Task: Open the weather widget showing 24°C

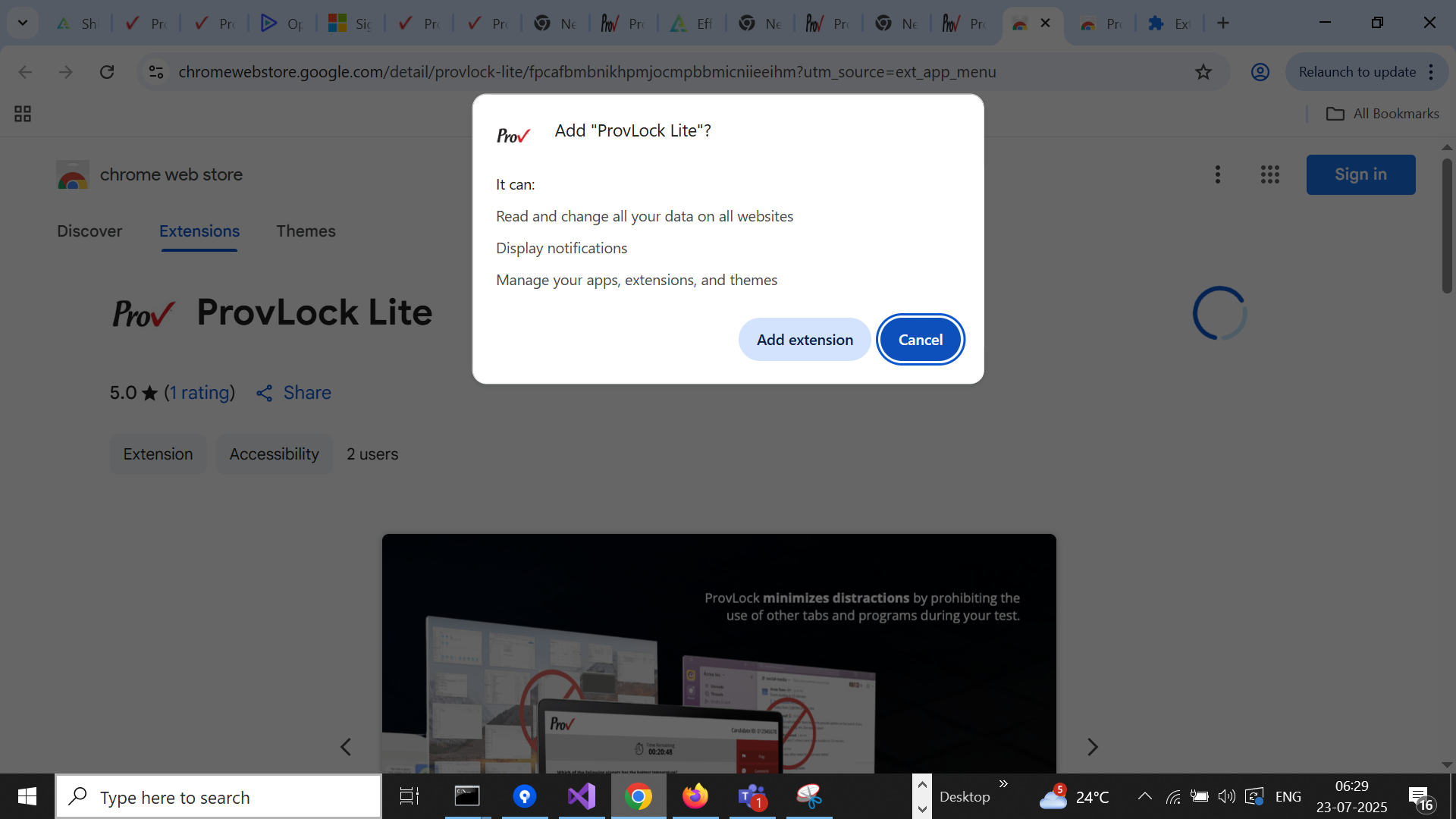Action: tap(1075, 796)
